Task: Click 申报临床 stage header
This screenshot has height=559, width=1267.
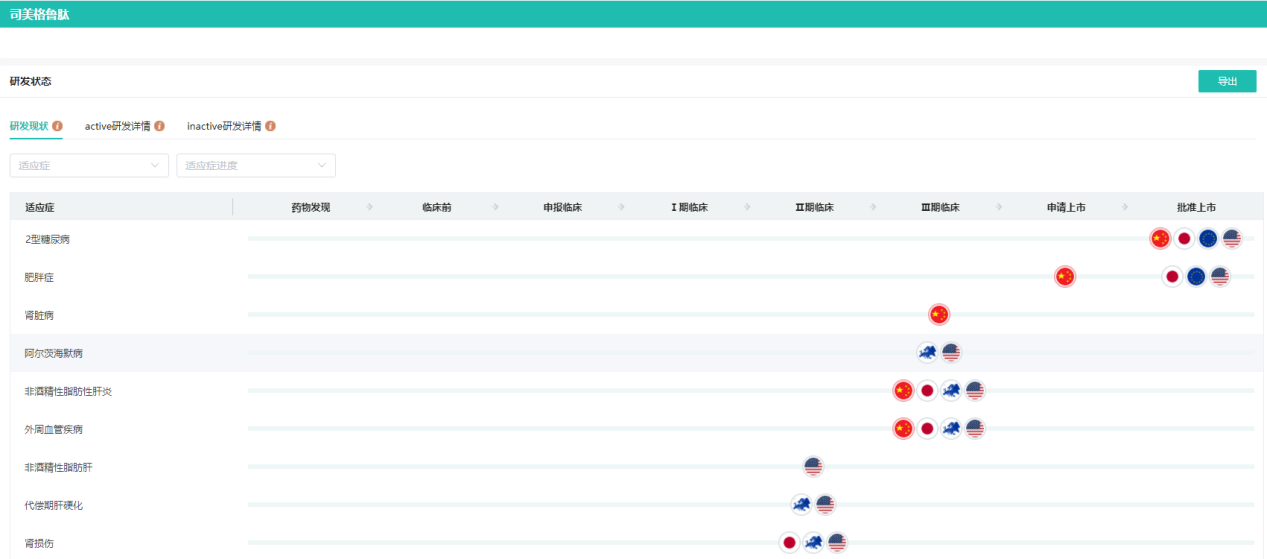Action: [563, 207]
